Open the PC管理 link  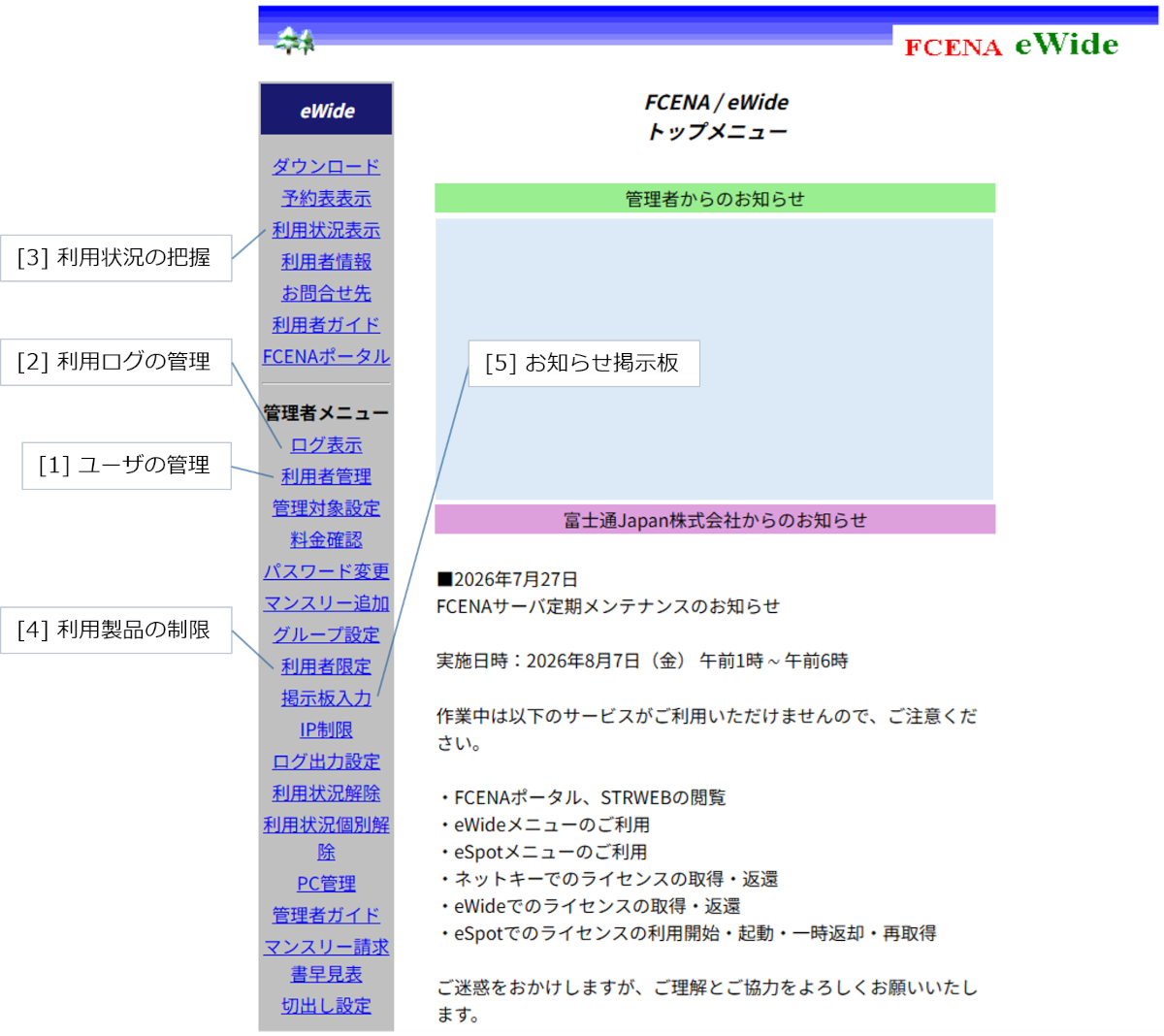(326, 884)
